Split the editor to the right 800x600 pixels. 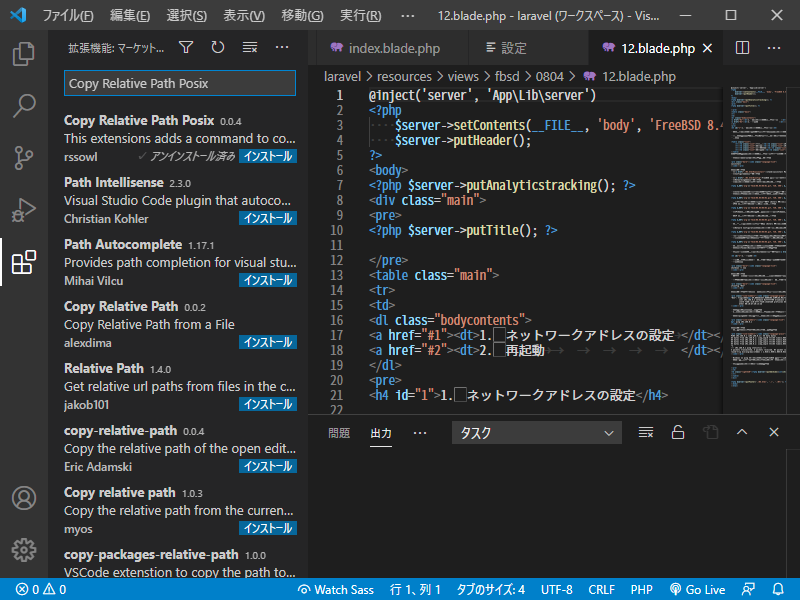742,47
